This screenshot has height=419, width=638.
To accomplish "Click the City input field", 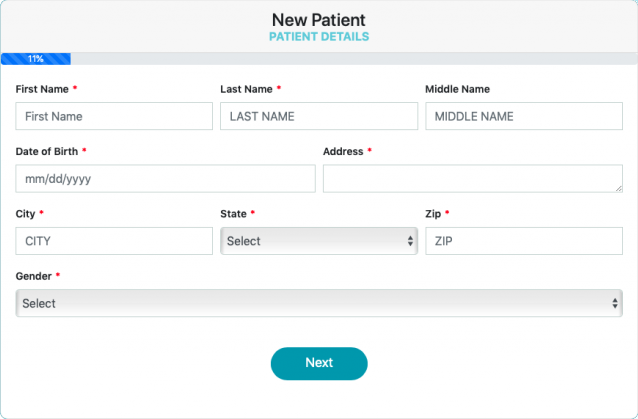I will pyautogui.click(x=114, y=241).
